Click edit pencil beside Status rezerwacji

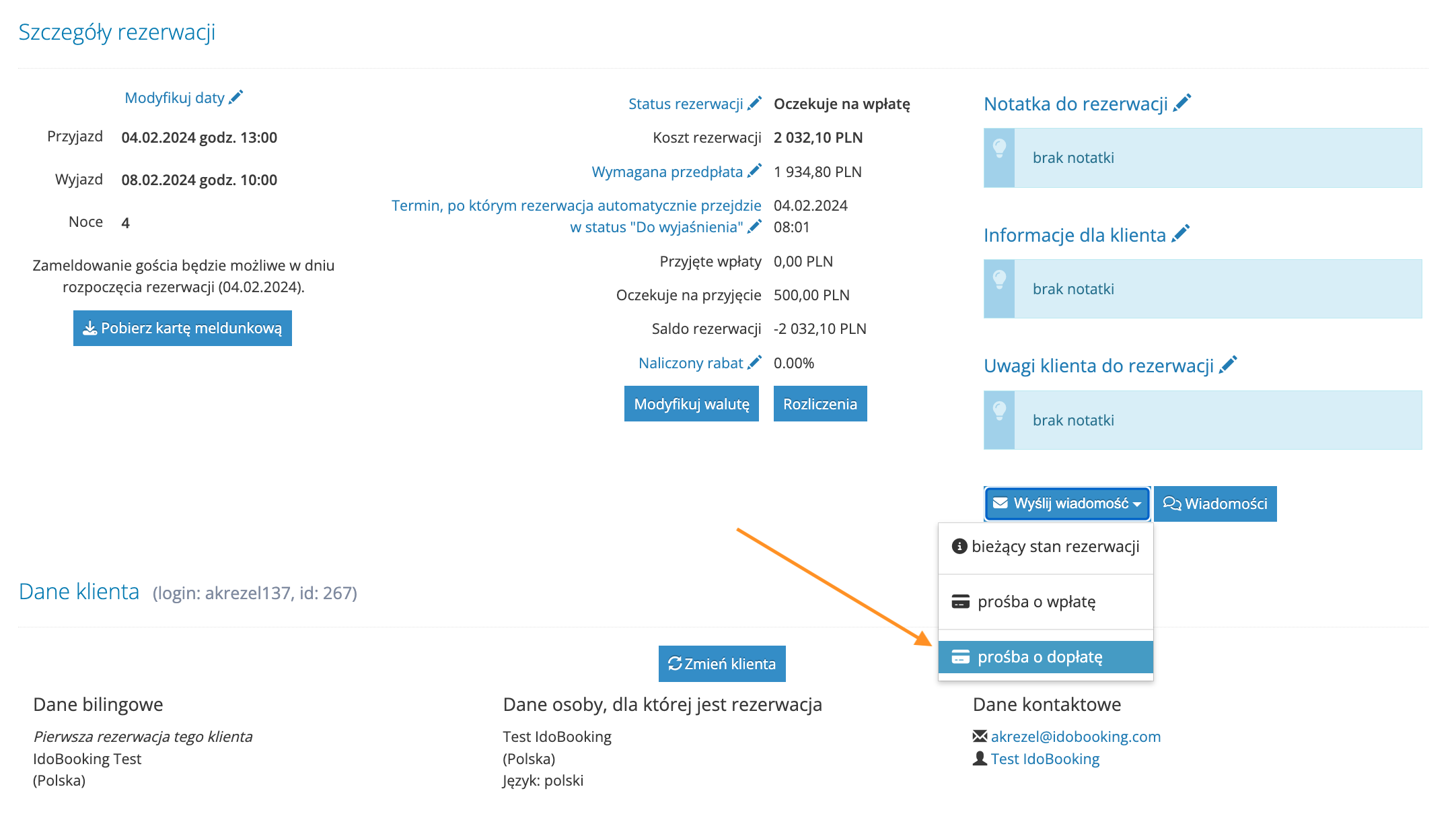tap(755, 103)
